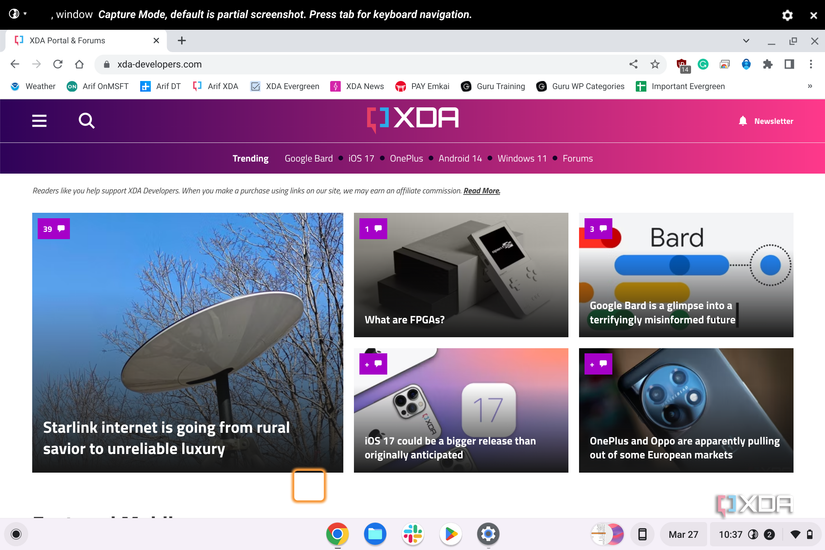
Task: Go back to the previous page
Action: click(x=15, y=64)
